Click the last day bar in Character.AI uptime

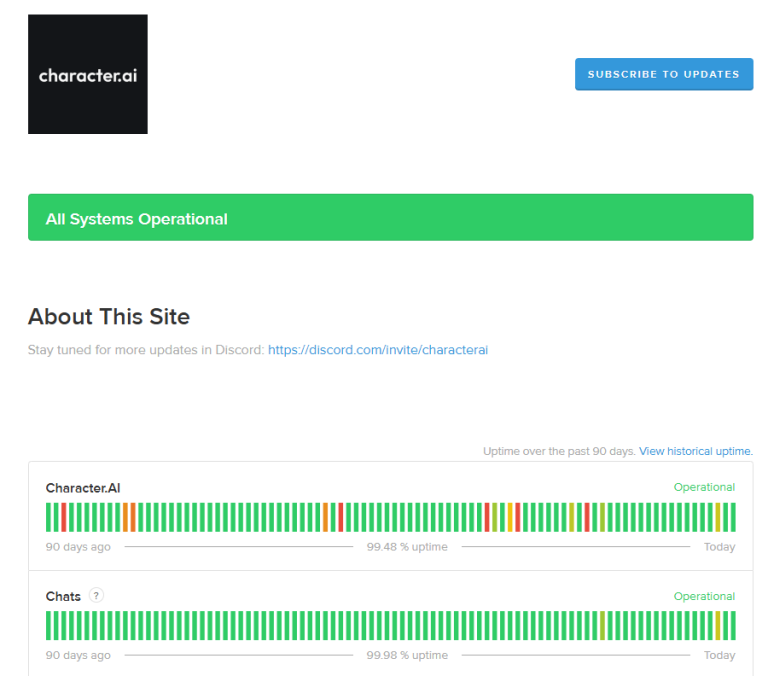(x=733, y=517)
